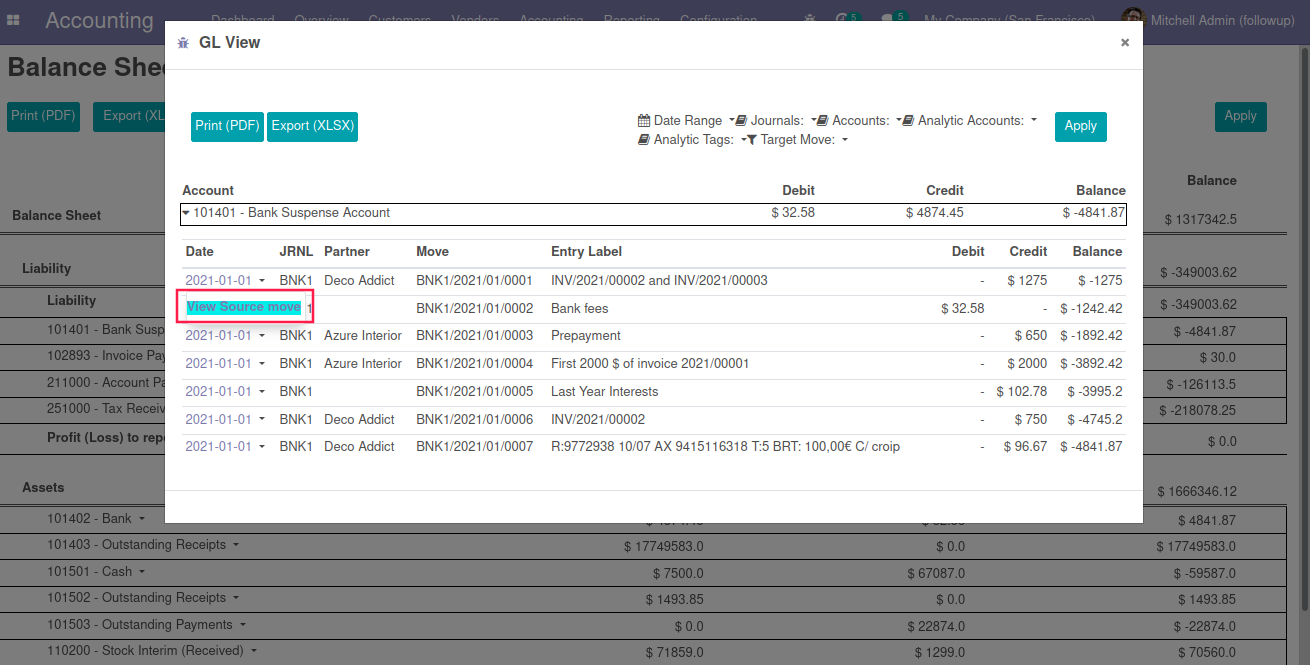The height and width of the screenshot is (665, 1310).
Task: Click Mitchell Admin avatar picture
Action: click(x=1132, y=19)
